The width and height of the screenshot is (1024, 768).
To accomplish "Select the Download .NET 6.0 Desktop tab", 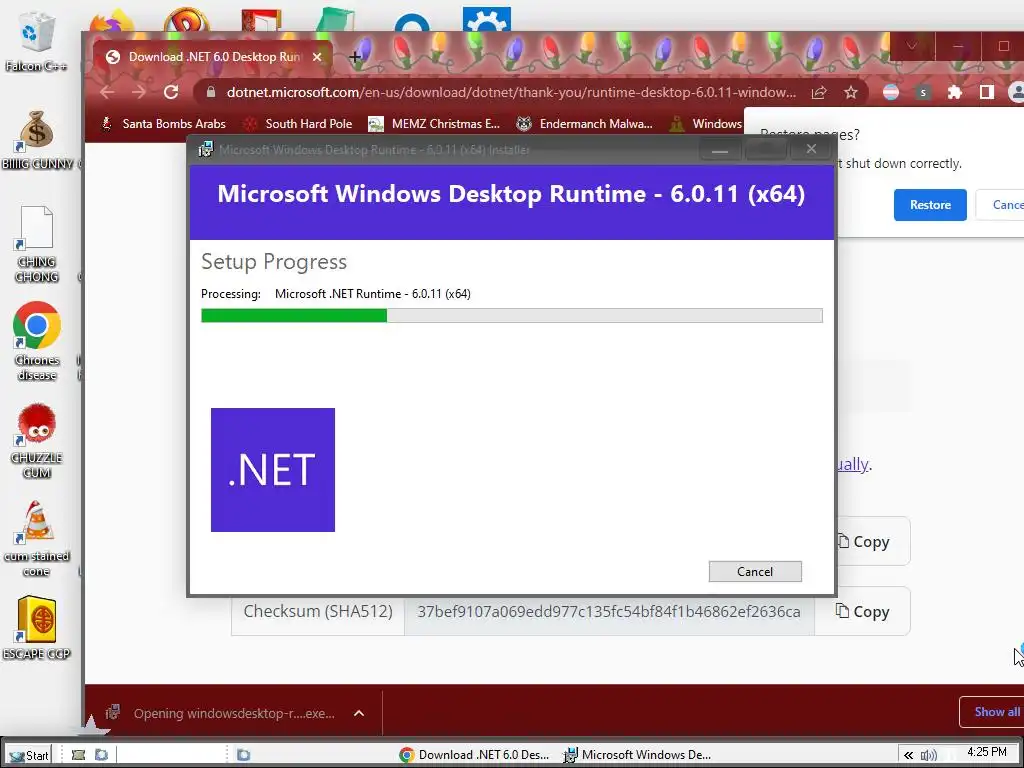I will 214,57.
